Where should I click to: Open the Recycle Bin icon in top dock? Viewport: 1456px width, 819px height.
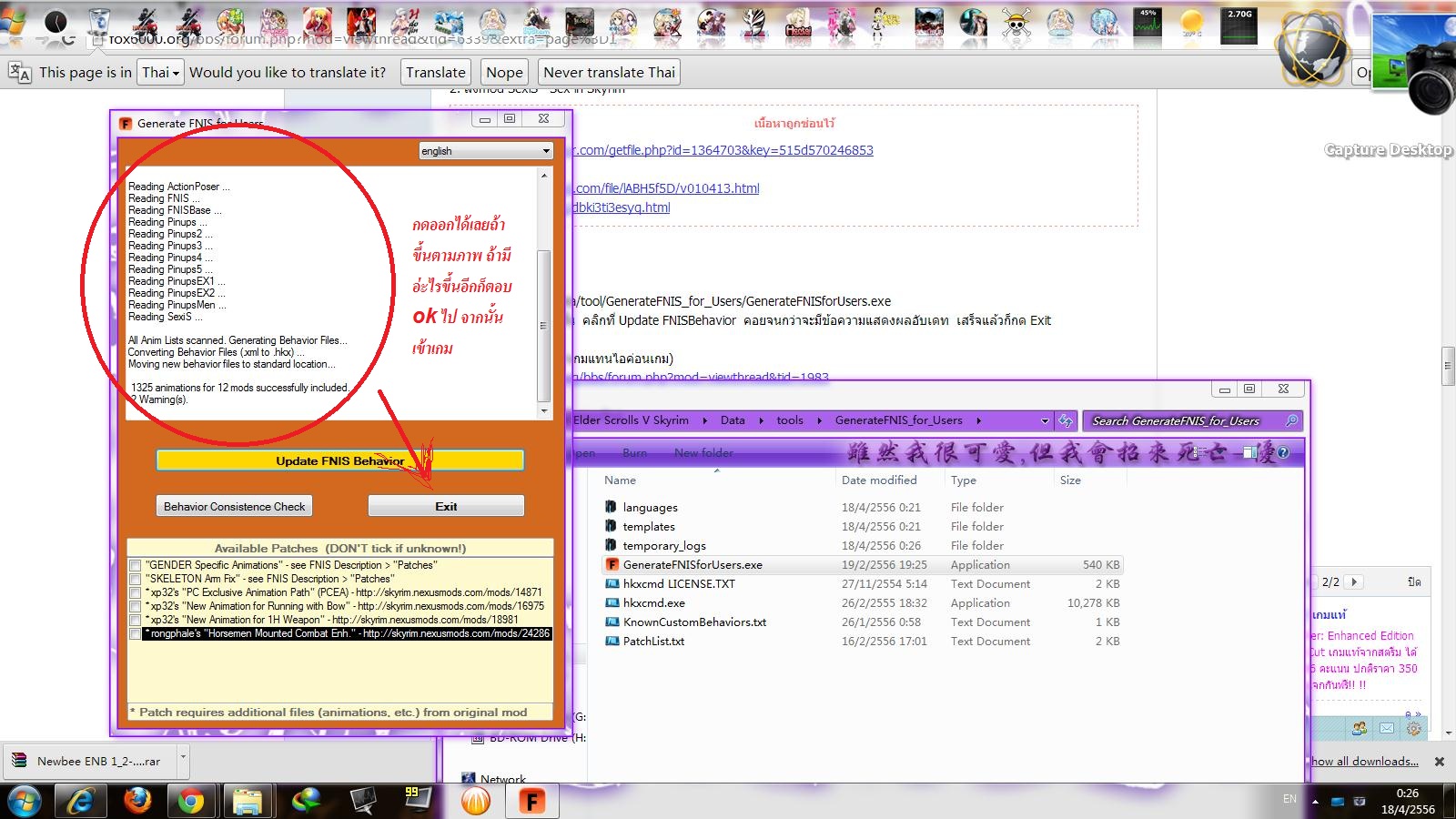click(99, 22)
